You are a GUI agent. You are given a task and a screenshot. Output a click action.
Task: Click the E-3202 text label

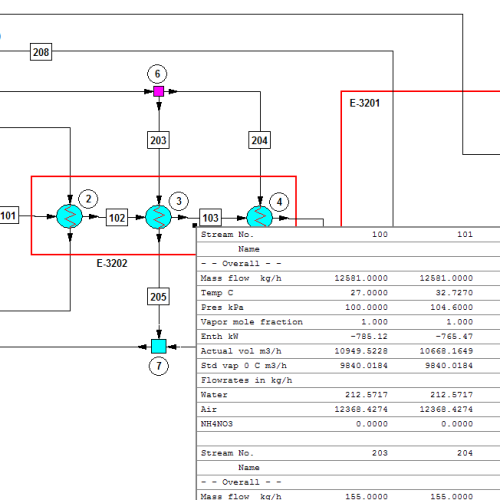(x=112, y=263)
